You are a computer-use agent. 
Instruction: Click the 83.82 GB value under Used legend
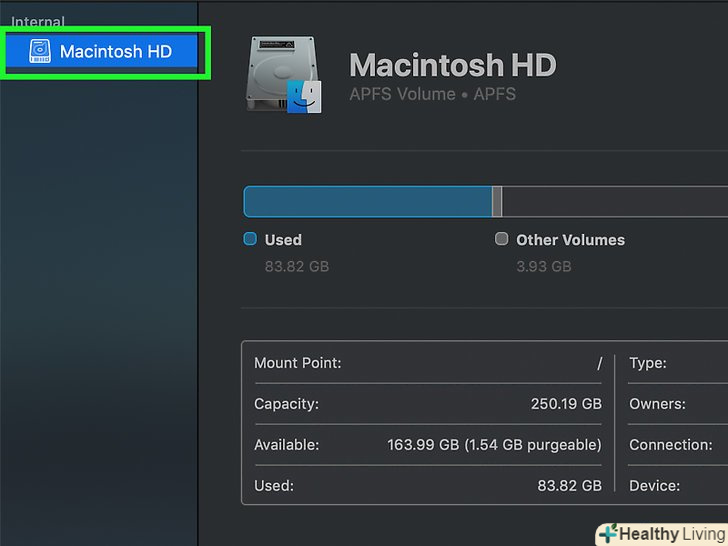pyautogui.click(x=296, y=266)
